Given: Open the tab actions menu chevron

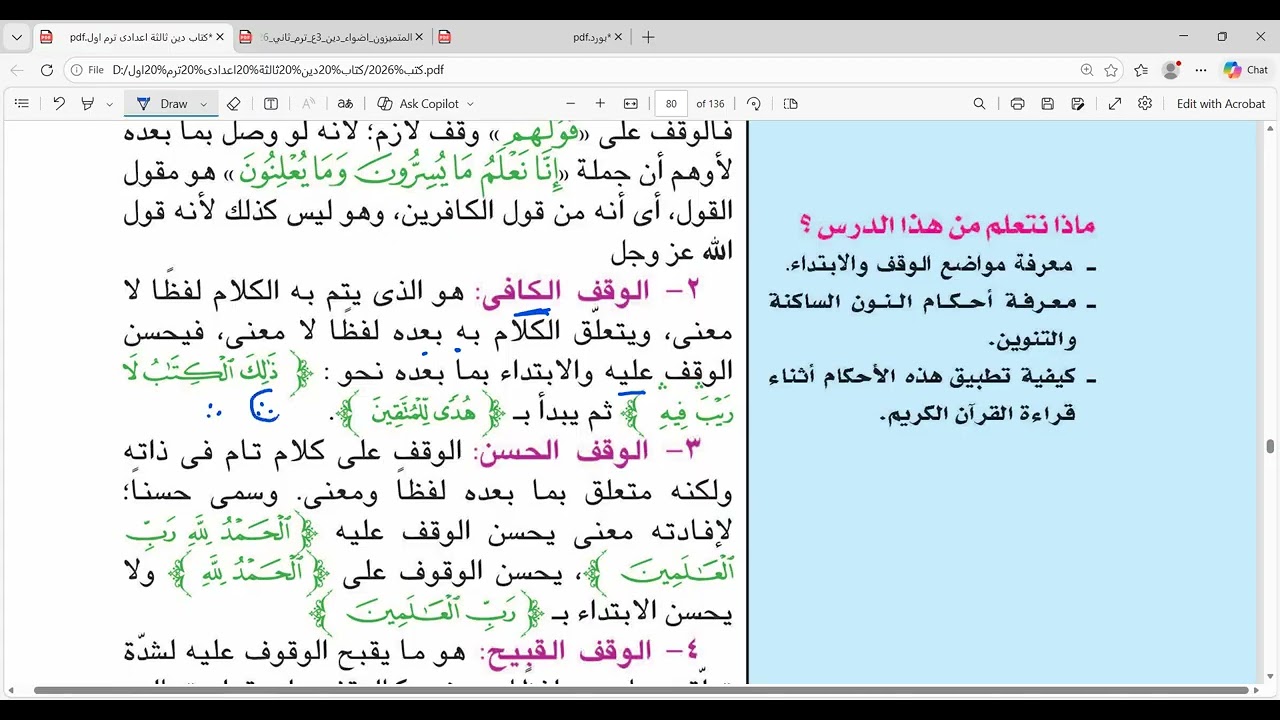Looking at the screenshot, I should point(17,37).
